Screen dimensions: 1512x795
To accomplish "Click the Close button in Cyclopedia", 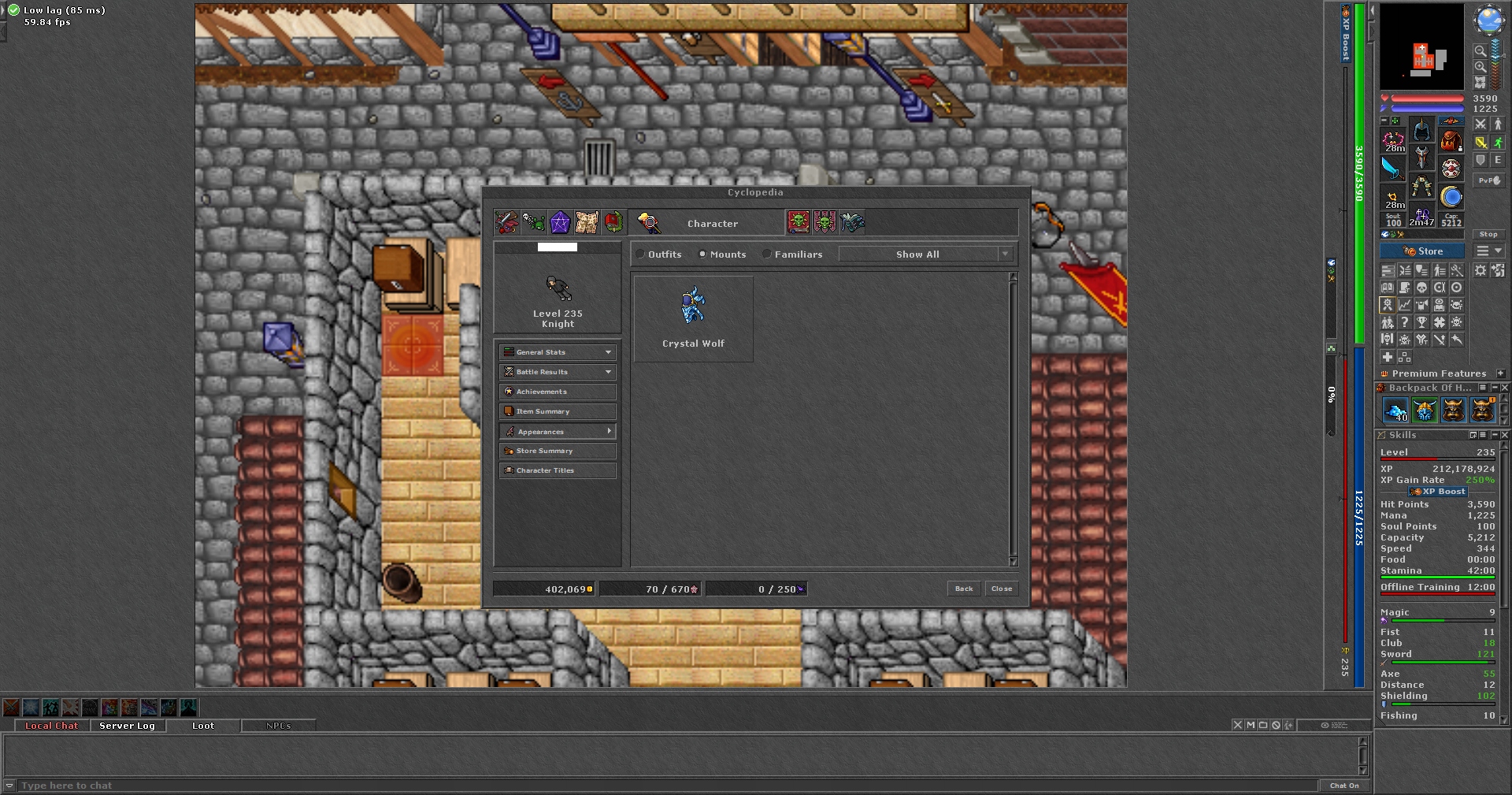I will coord(1002,589).
